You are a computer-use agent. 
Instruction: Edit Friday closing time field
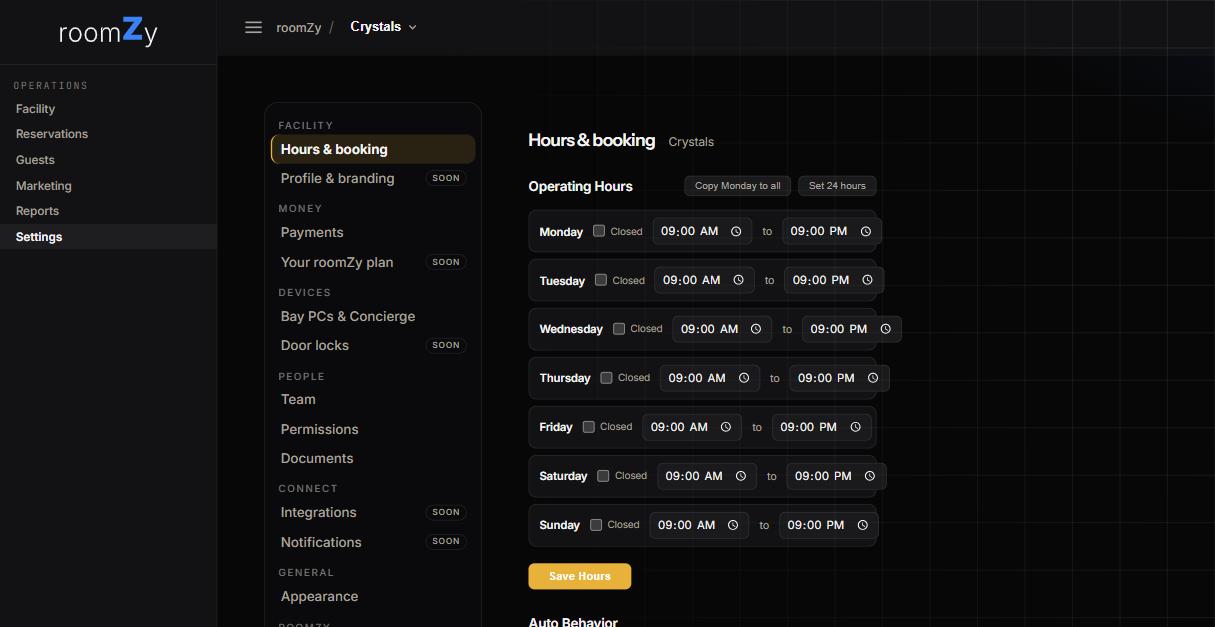click(822, 427)
